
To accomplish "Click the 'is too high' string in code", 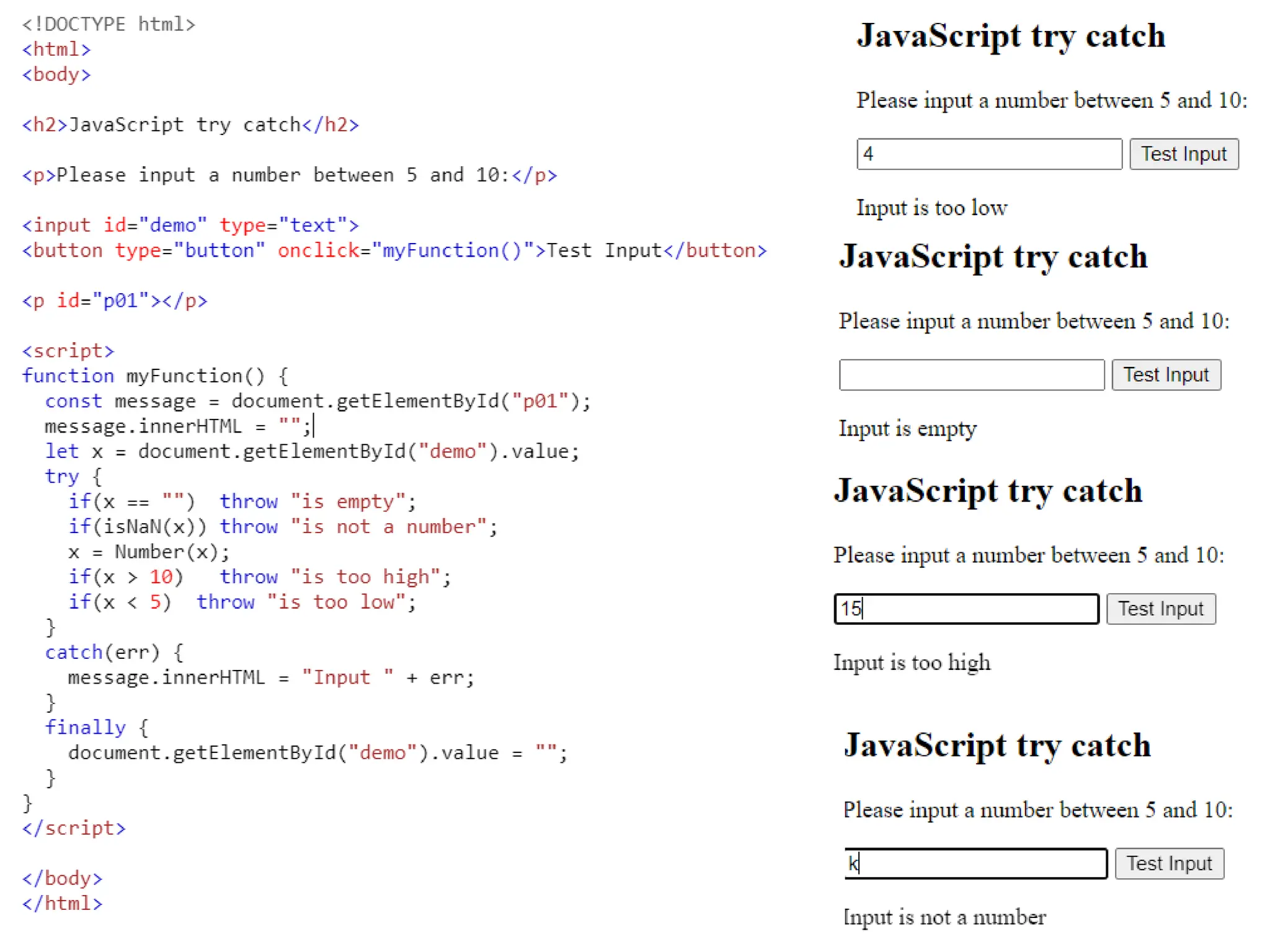I will 365,577.
